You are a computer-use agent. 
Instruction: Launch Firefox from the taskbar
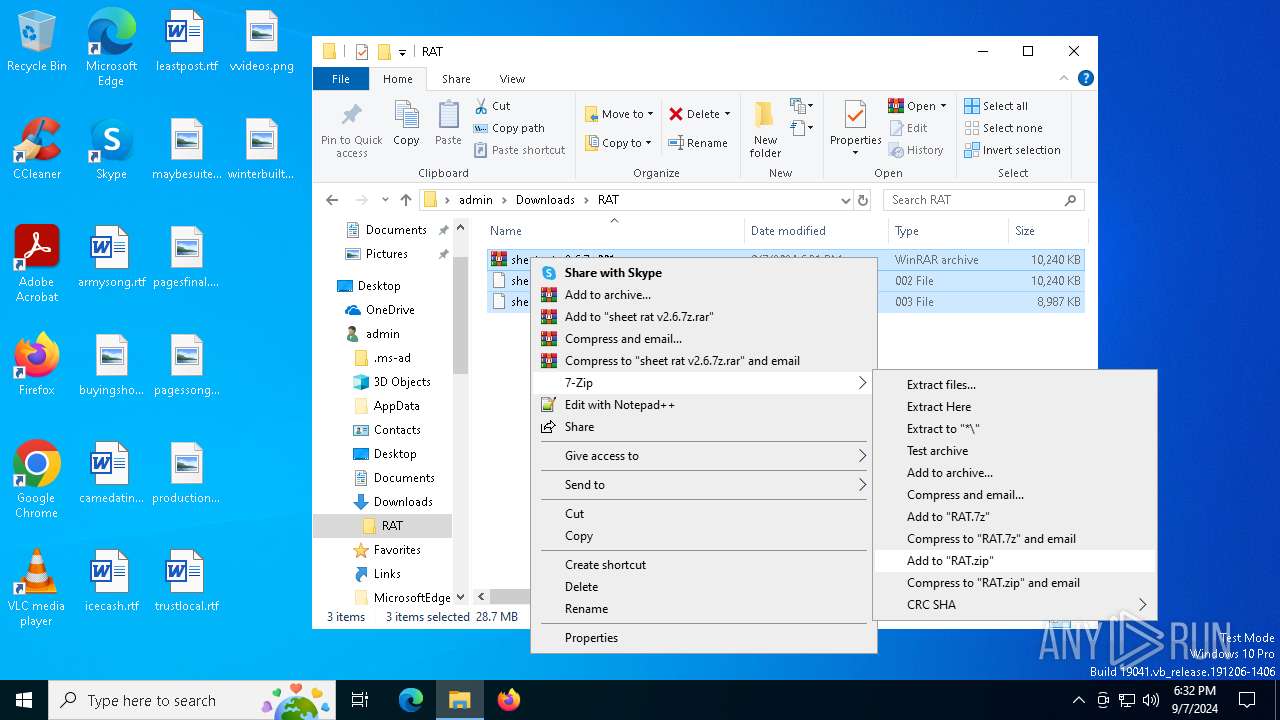tap(509, 700)
